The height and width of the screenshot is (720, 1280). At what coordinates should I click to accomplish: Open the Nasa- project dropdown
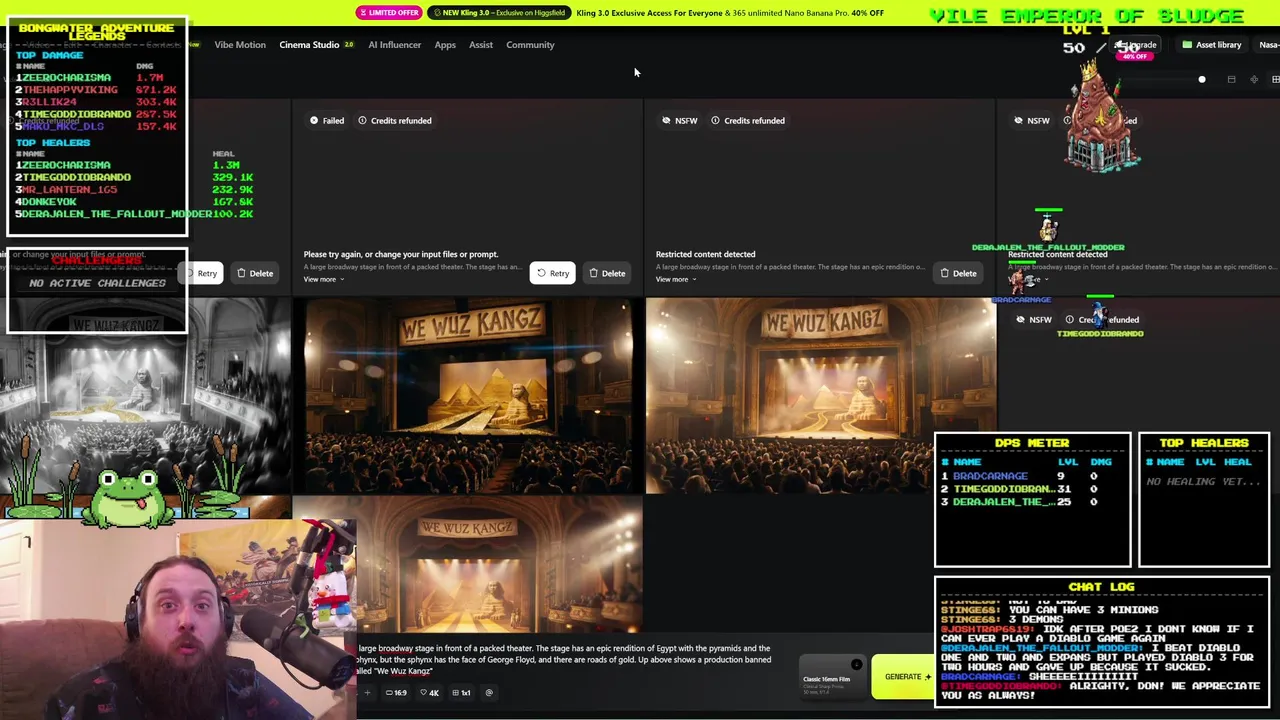click(1268, 45)
